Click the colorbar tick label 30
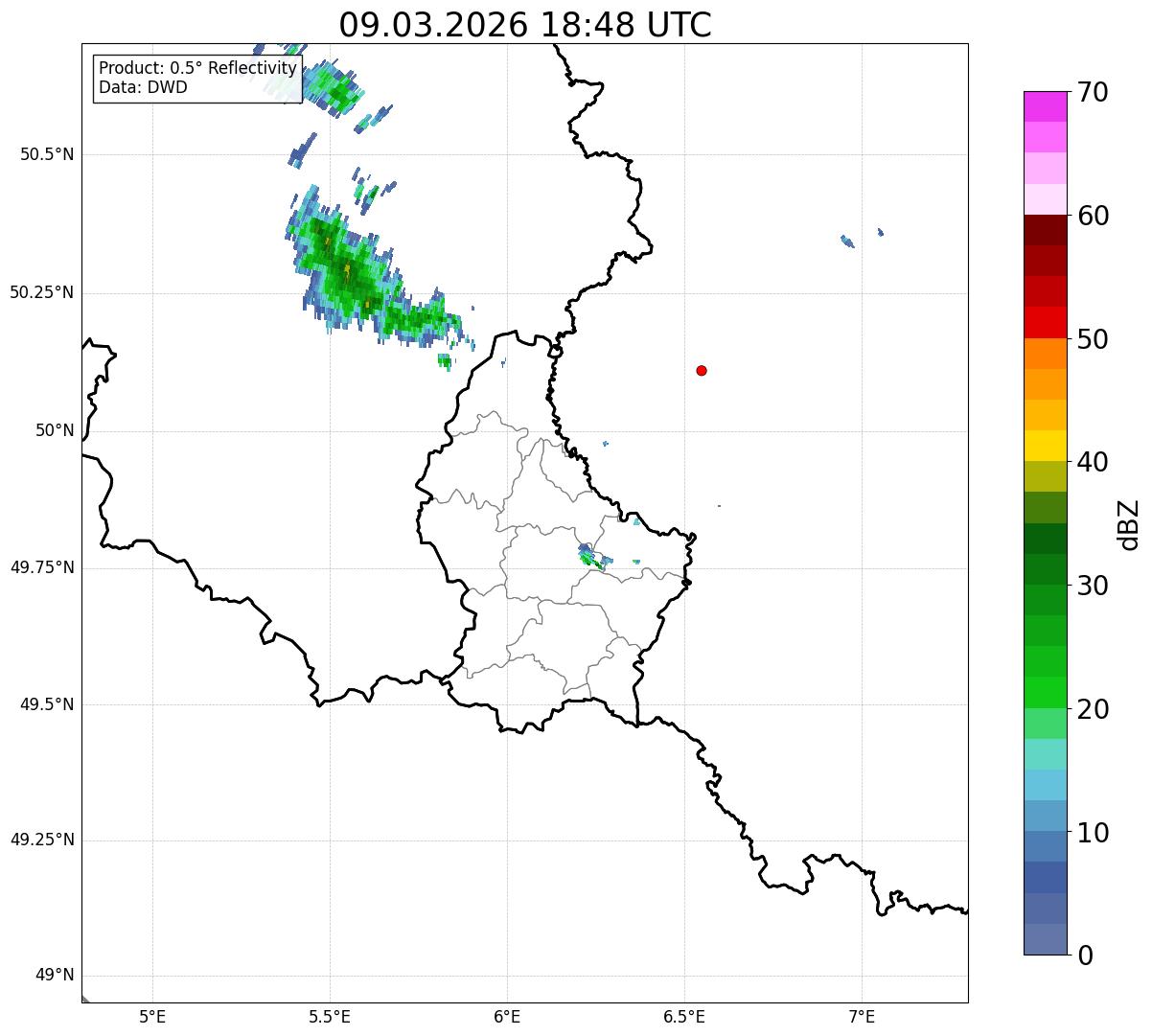The width and height of the screenshot is (1152, 1036). coord(1094,586)
